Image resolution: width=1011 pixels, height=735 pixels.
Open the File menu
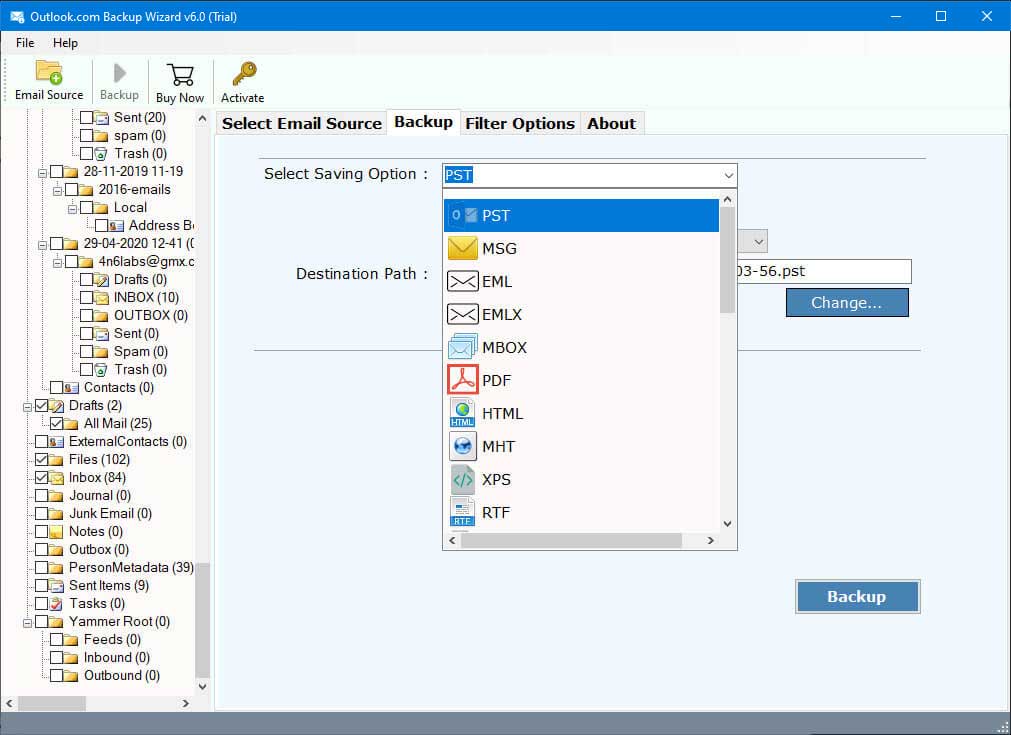[x=25, y=43]
